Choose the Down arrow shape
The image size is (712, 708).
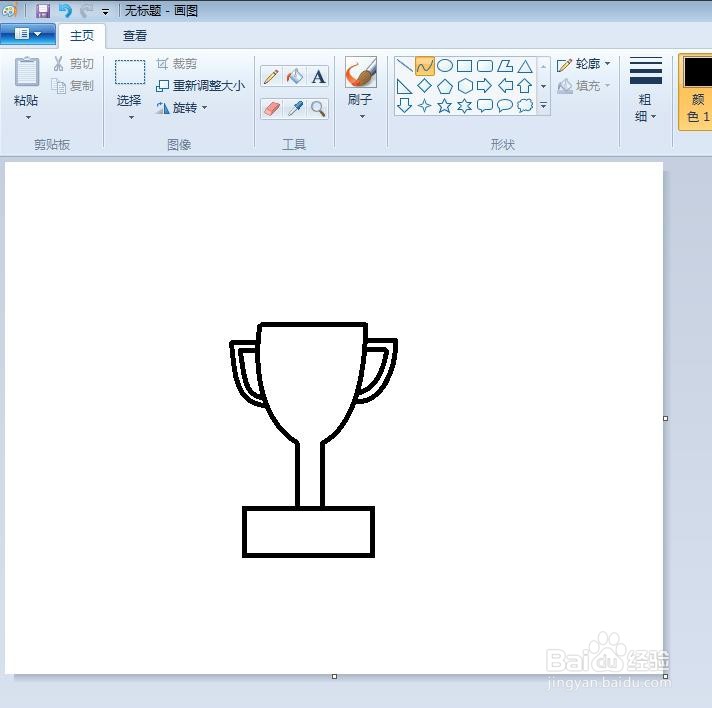(404, 105)
